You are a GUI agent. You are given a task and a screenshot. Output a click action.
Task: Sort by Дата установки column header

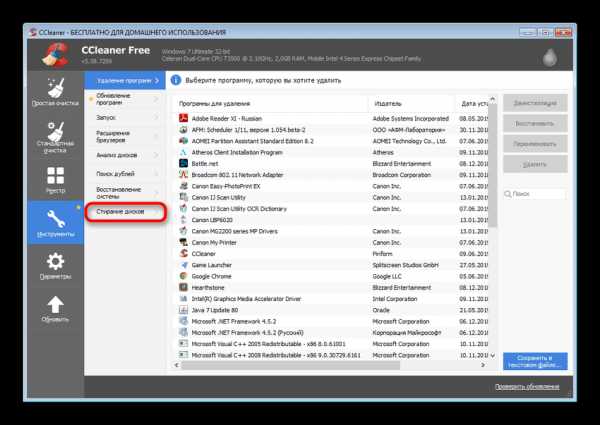[472, 104]
